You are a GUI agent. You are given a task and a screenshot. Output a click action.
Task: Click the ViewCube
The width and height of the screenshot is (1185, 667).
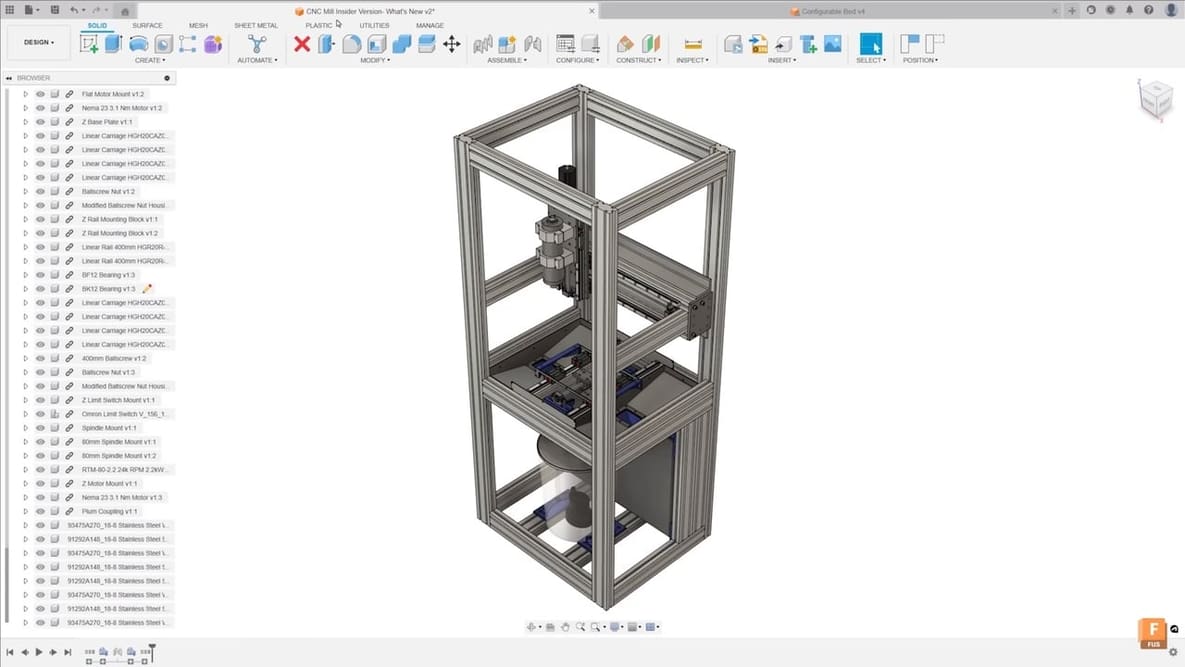(x=1156, y=98)
